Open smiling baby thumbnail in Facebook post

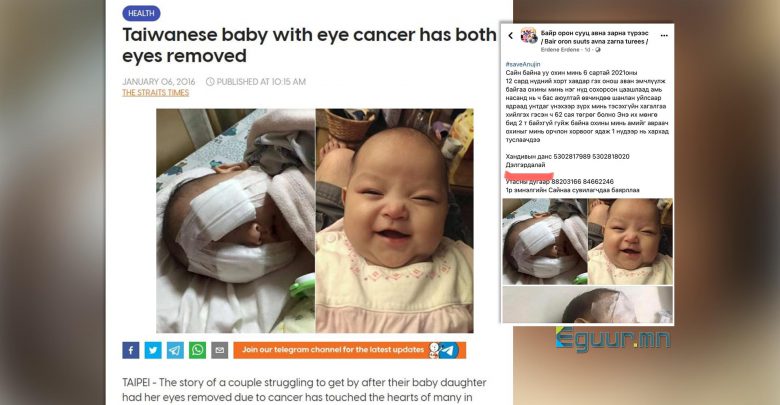(630, 242)
